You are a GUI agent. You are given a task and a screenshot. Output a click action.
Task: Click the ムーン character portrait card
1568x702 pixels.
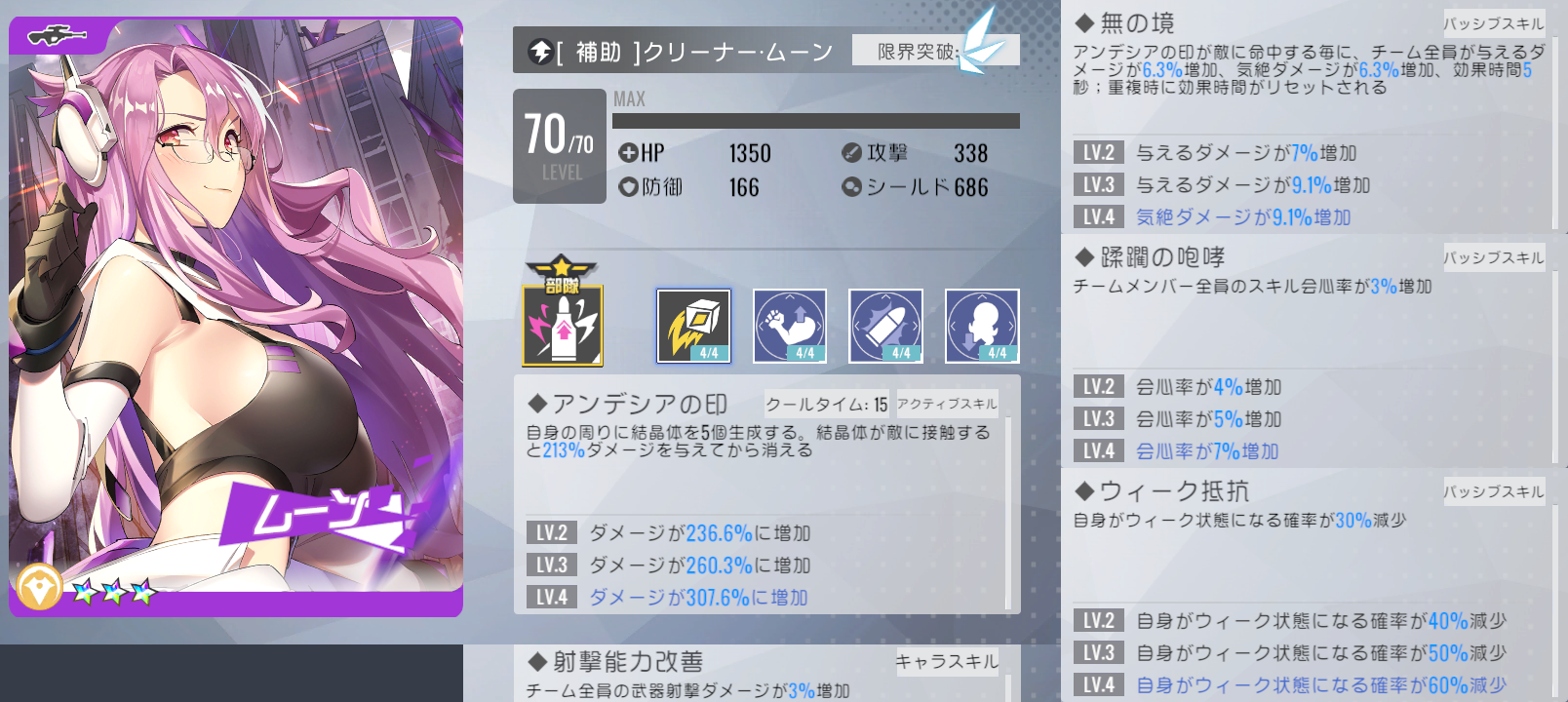tap(236, 317)
